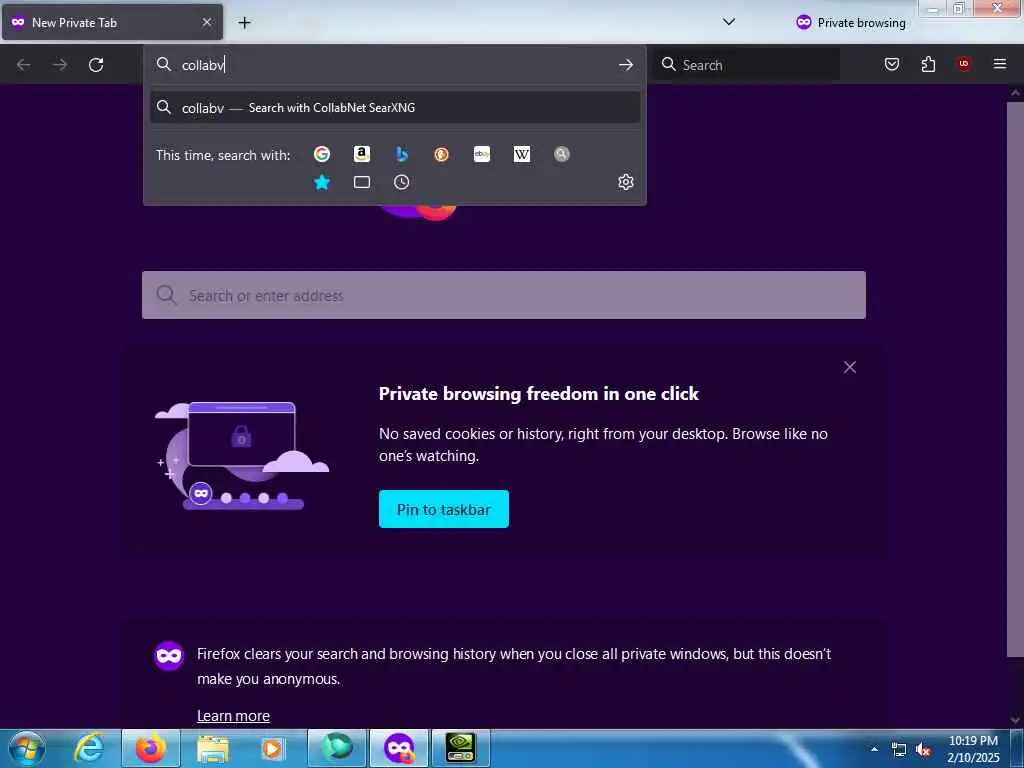Search this time with Amazon
The width and height of the screenshot is (1024, 768).
click(x=362, y=154)
